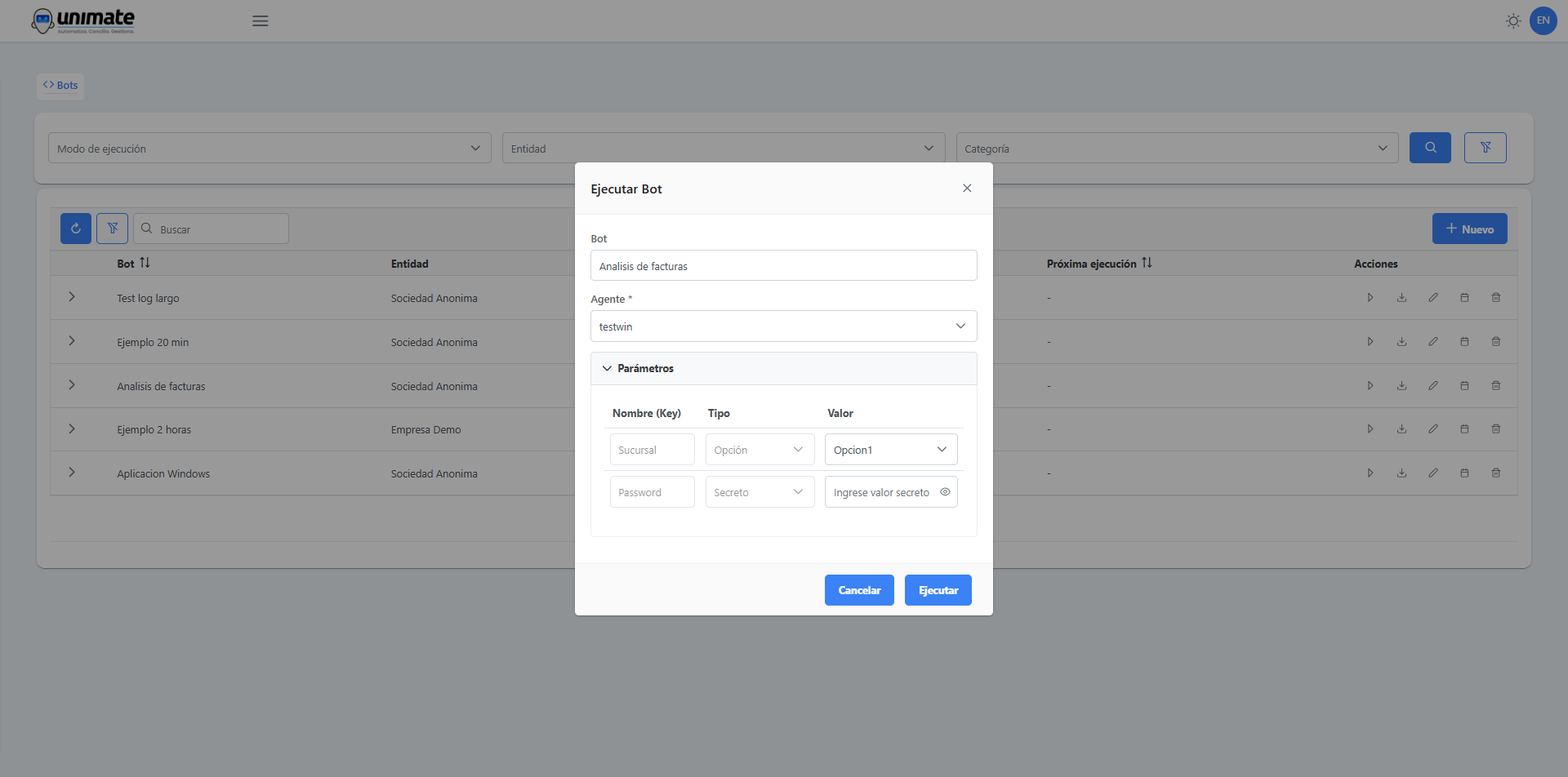Reveal the secret value with the eye icon
The image size is (1568, 777).
(946, 491)
